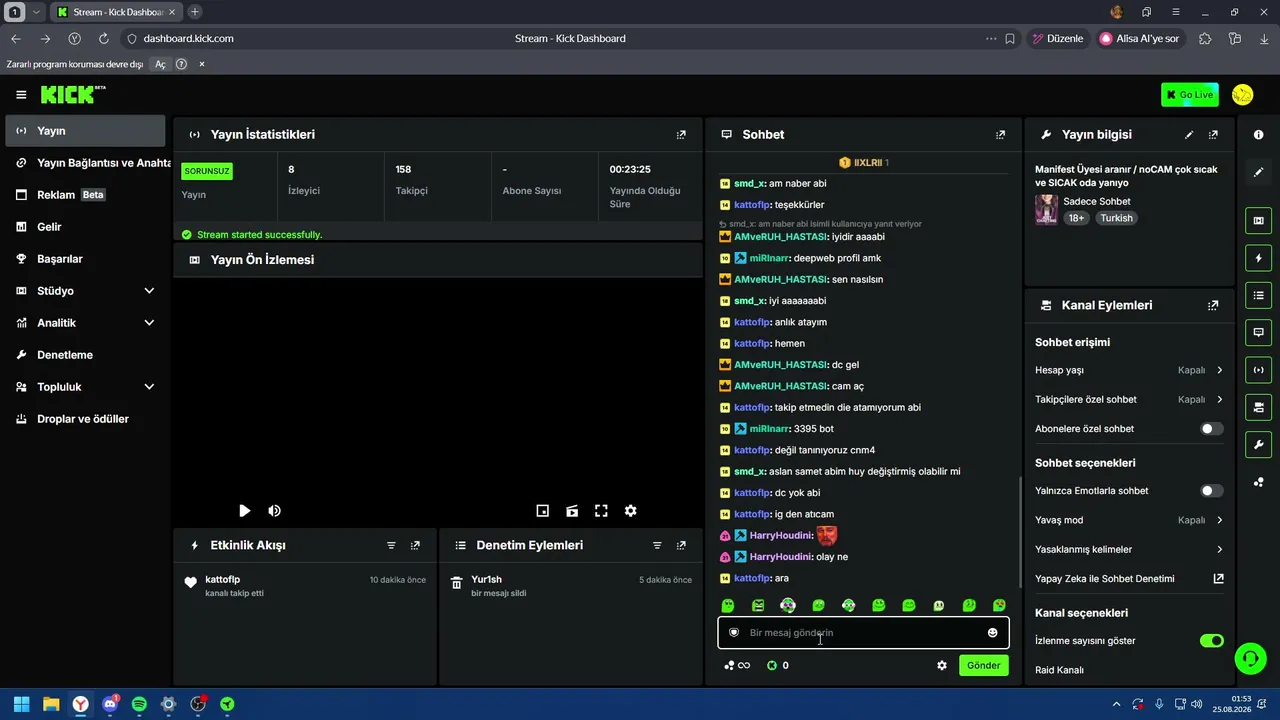Open Yasaklanmış kelimeler settings
The height and width of the screenshot is (720, 1280).
point(1129,549)
